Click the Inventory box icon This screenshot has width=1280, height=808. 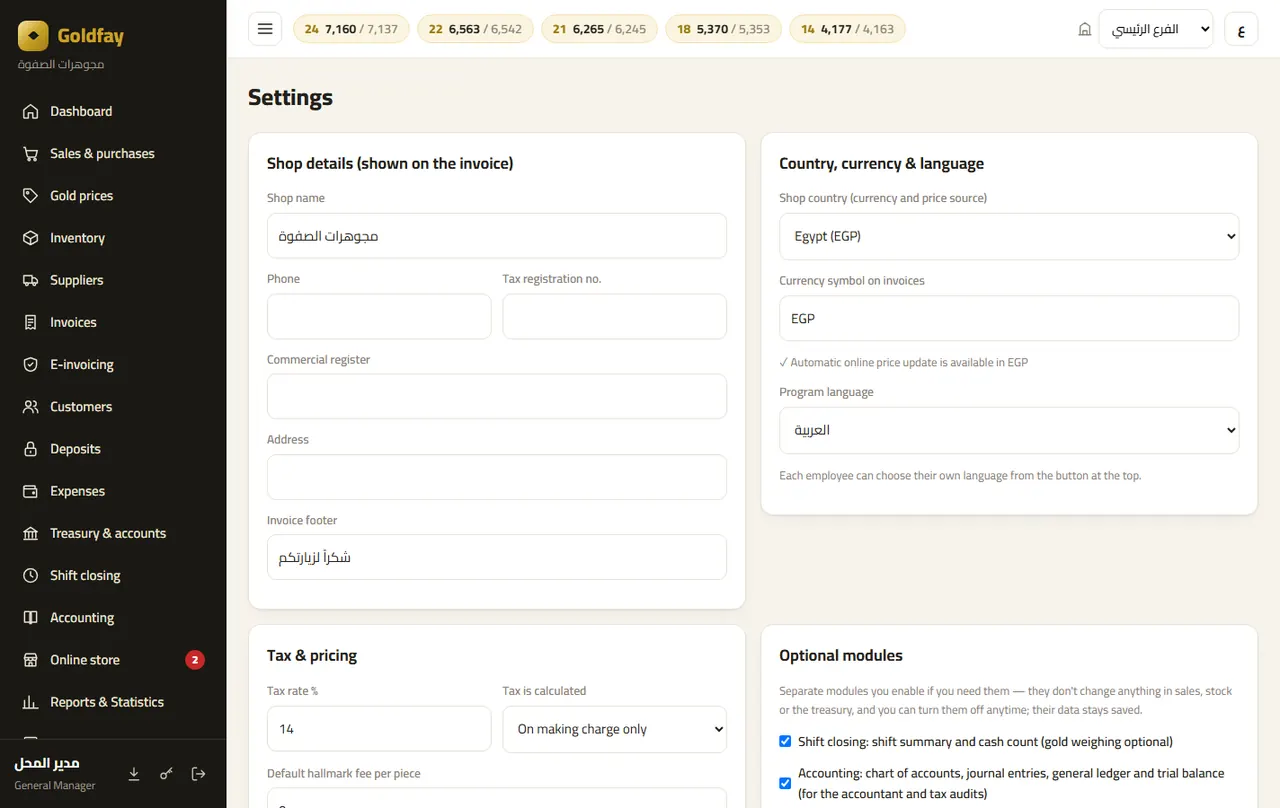(x=31, y=238)
